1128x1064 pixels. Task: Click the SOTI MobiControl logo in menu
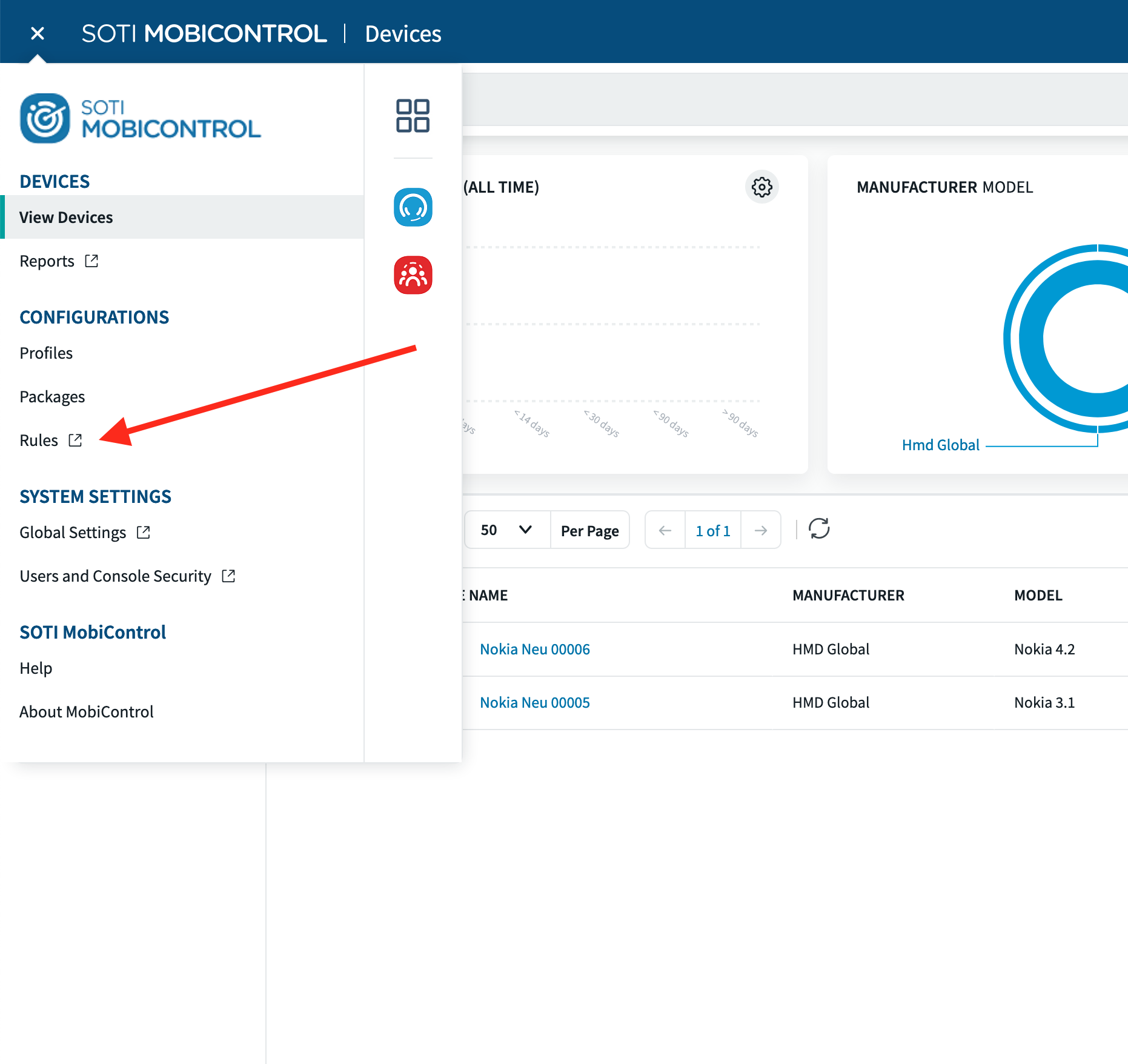pyautogui.click(x=140, y=118)
